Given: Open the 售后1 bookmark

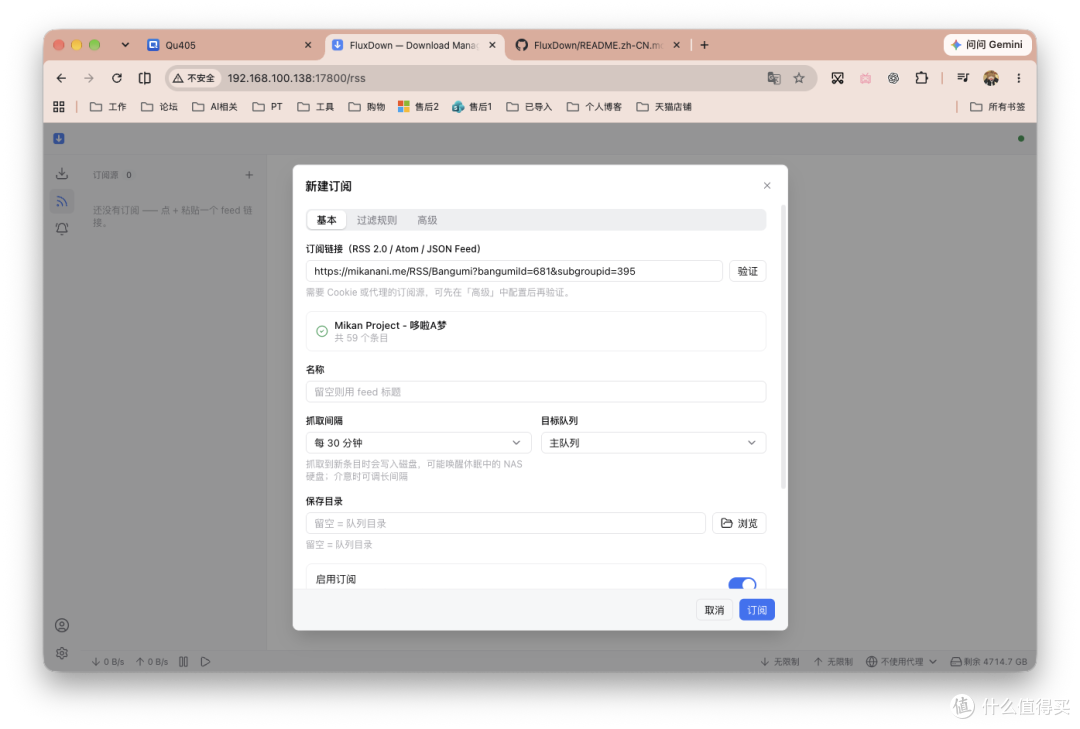Looking at the screenshot, I should (472, 107).
